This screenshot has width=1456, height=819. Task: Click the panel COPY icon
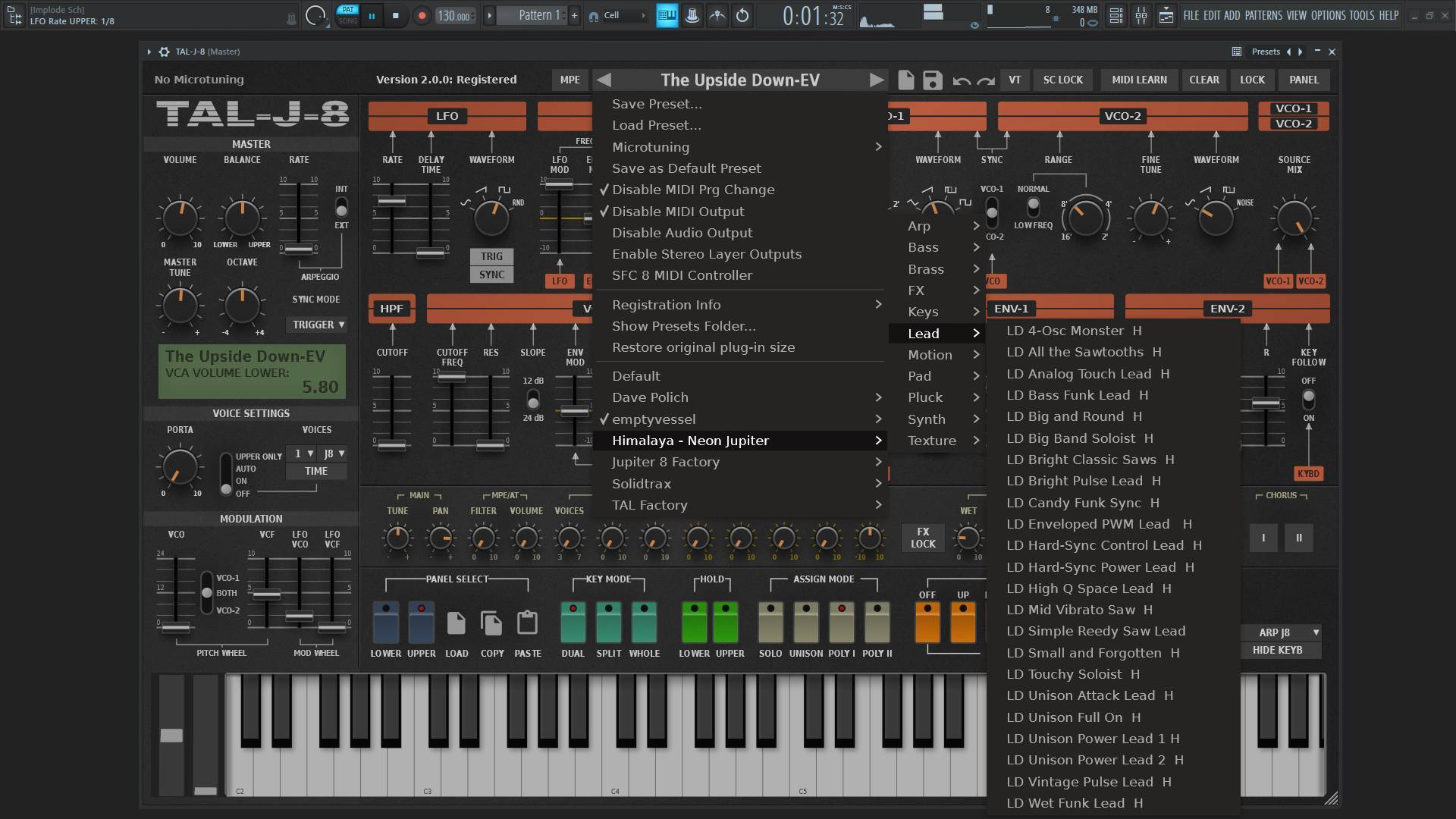tap(491, 623)
